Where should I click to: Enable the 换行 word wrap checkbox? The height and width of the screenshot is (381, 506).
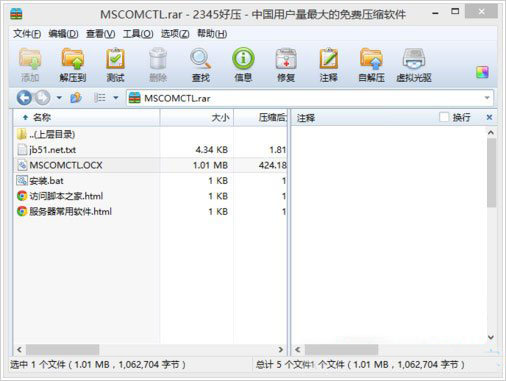click(x=444, y=117)
